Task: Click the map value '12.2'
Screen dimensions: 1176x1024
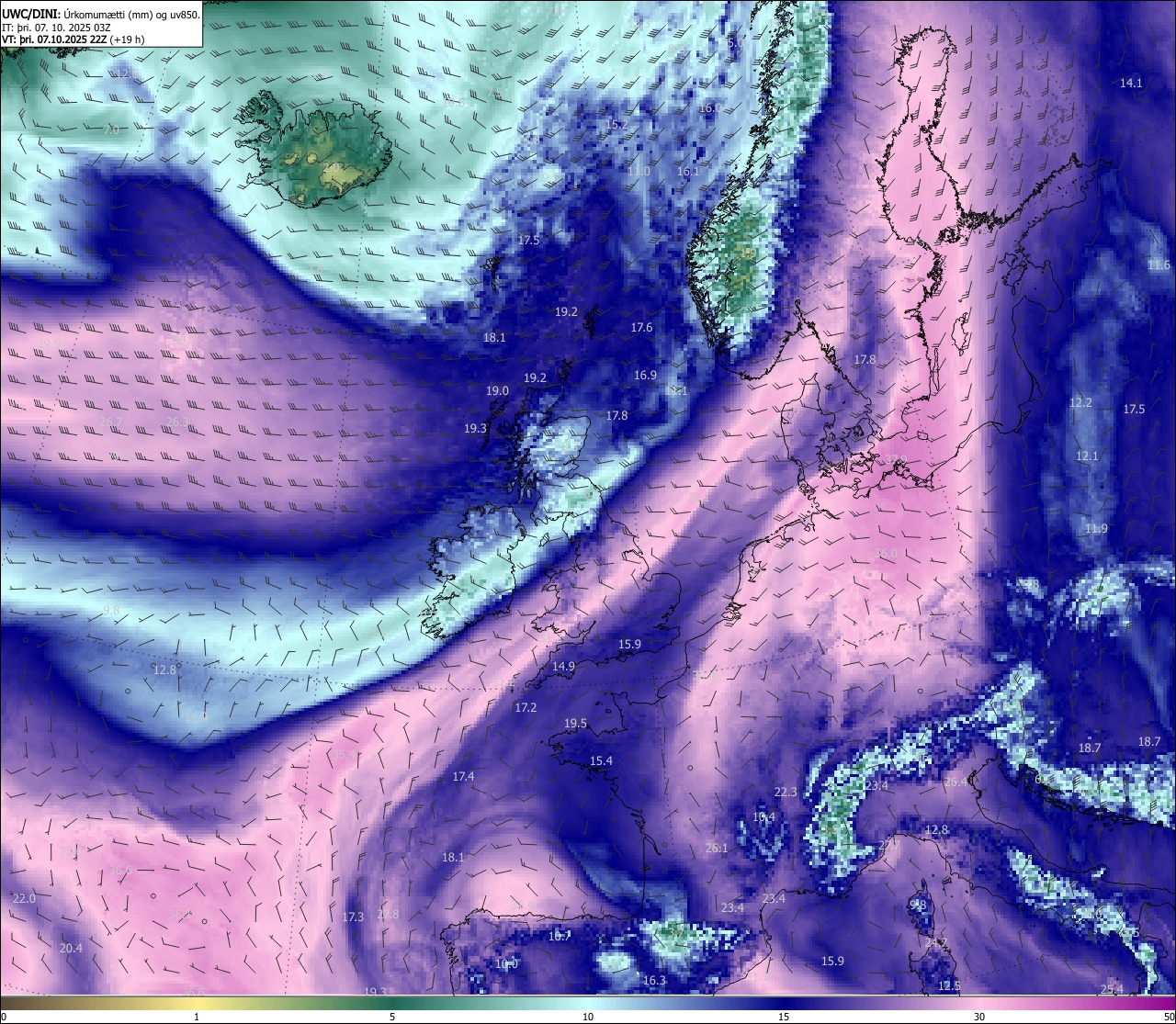Action: [x=1080, y=402]
